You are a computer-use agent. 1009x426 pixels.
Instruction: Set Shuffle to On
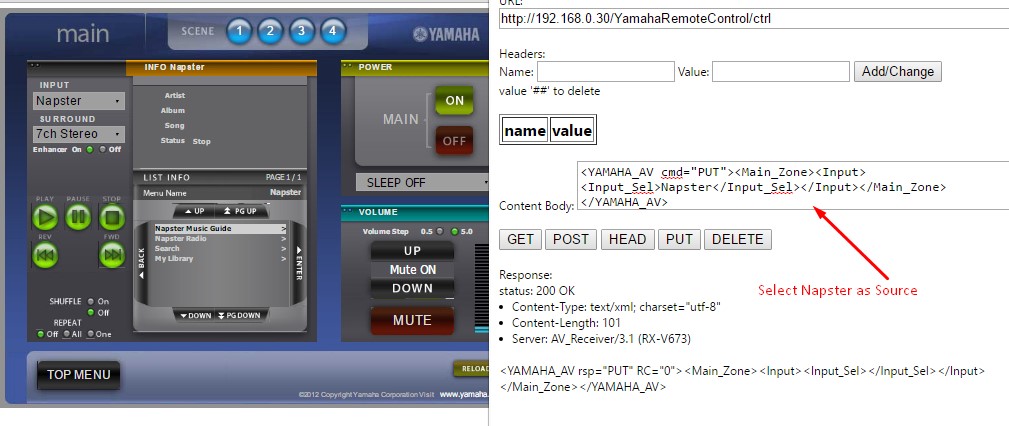pyautogui.click(x=91, y=301)
